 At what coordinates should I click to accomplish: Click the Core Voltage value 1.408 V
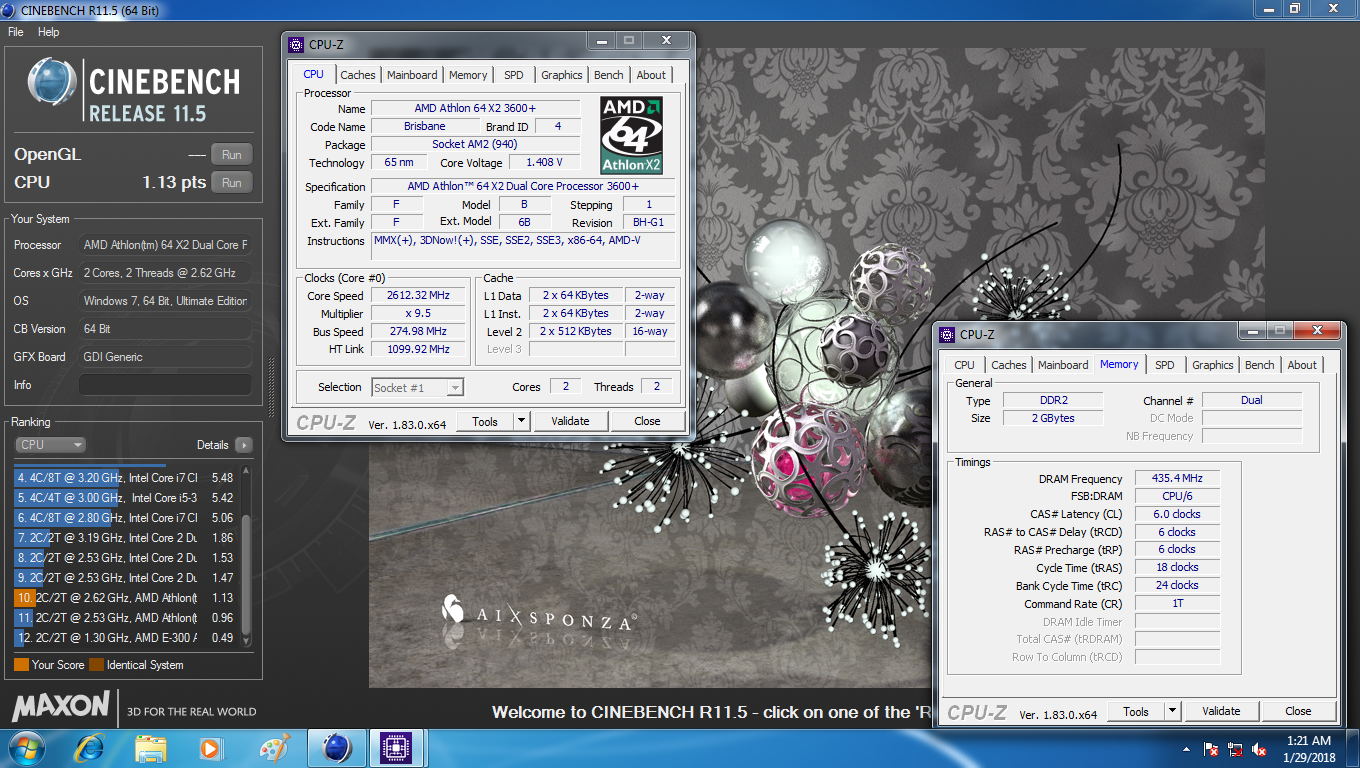point(544,162)
